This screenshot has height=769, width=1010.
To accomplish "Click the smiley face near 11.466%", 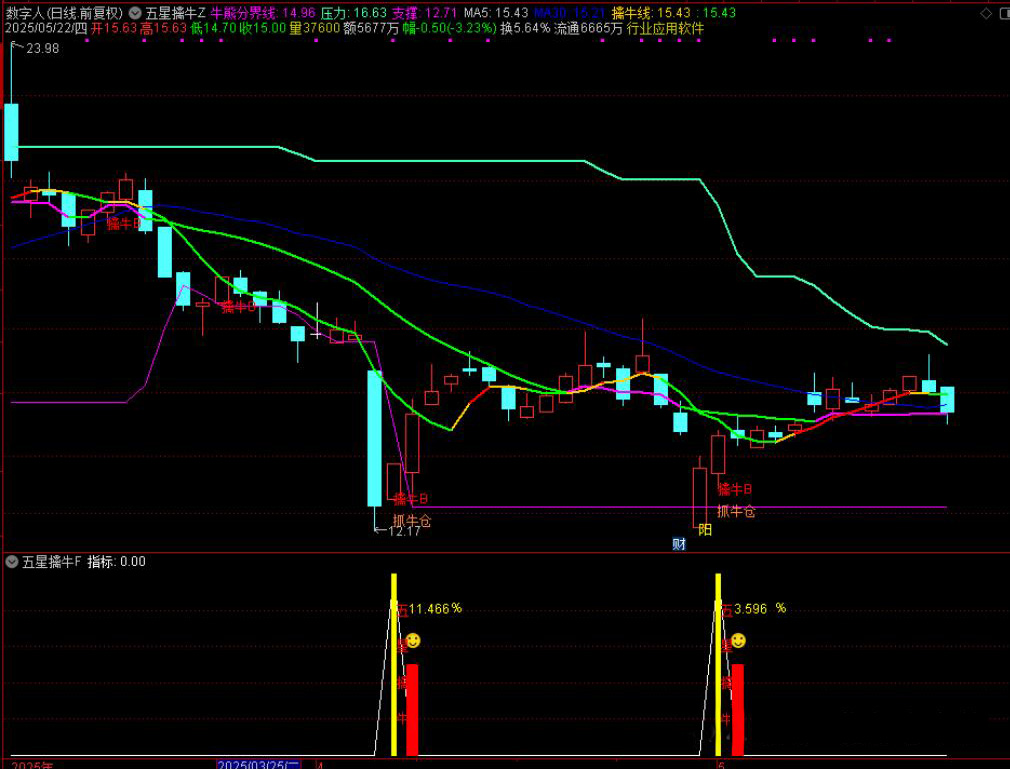I will coord(413,640).
